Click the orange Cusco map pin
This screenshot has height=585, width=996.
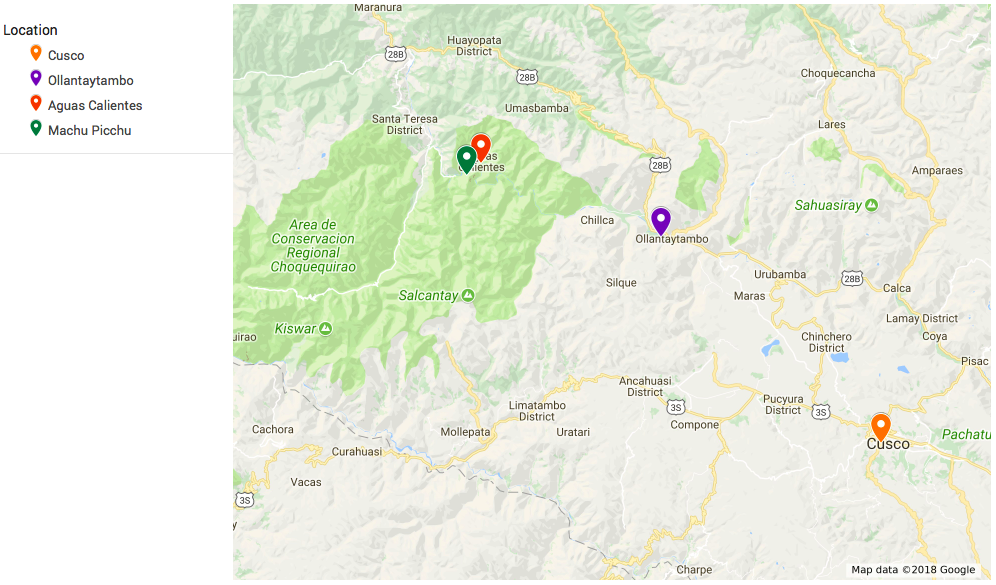coord(880,426)
